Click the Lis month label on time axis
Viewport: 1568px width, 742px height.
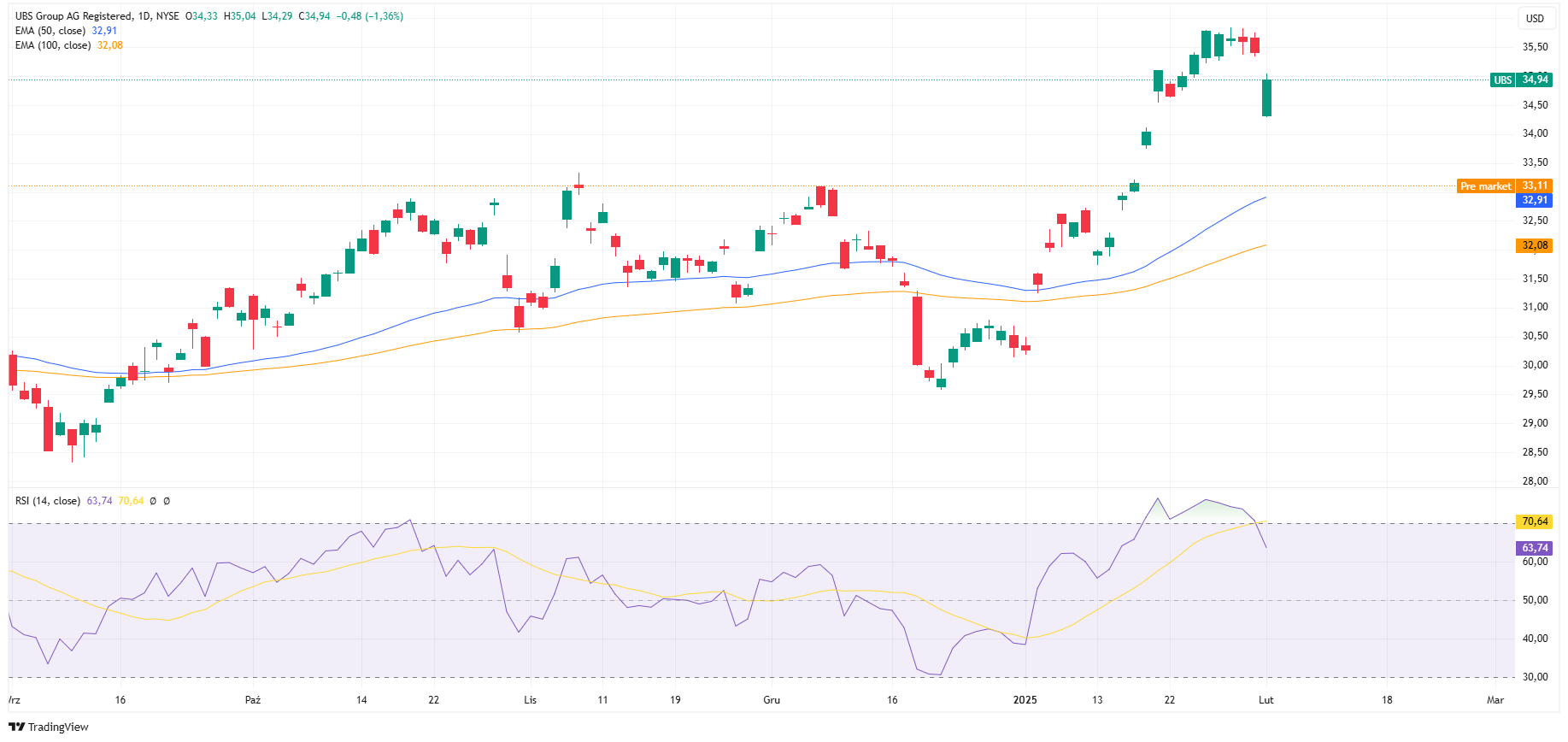tap(530, 700)
